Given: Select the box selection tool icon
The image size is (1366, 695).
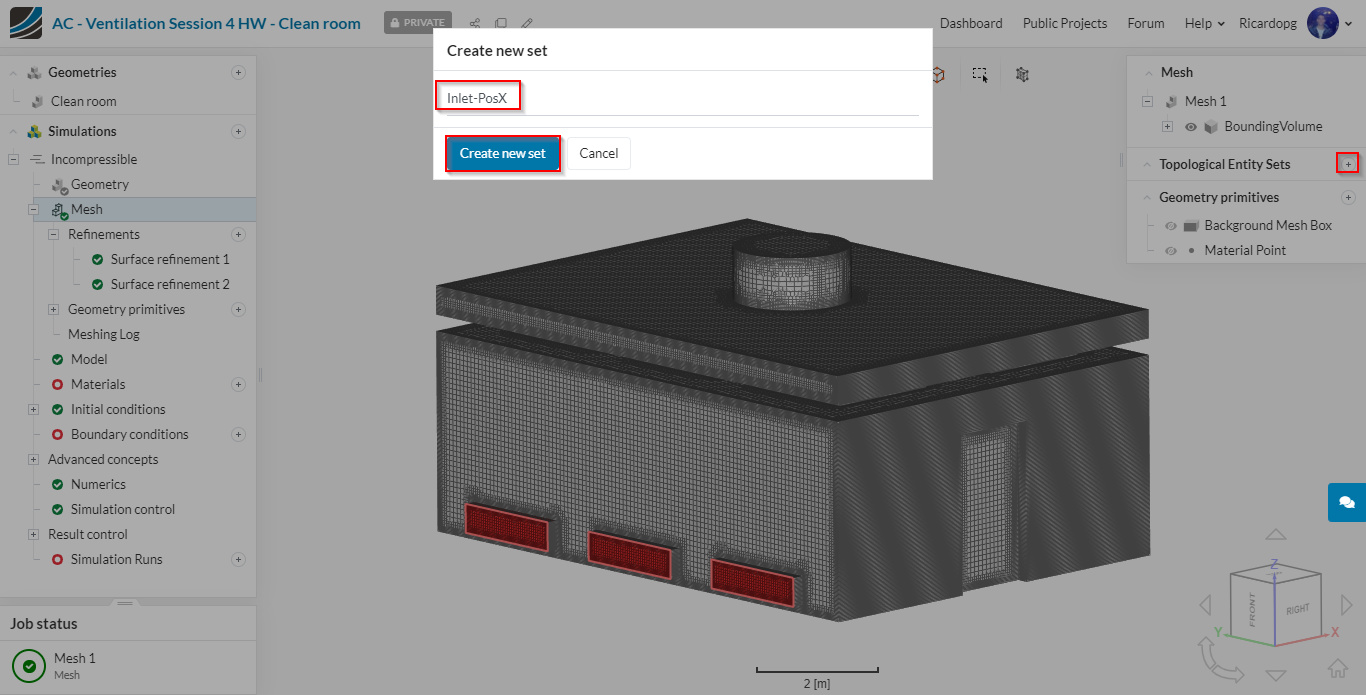Looking at the screenshot, I should click(x=980, y=75).
